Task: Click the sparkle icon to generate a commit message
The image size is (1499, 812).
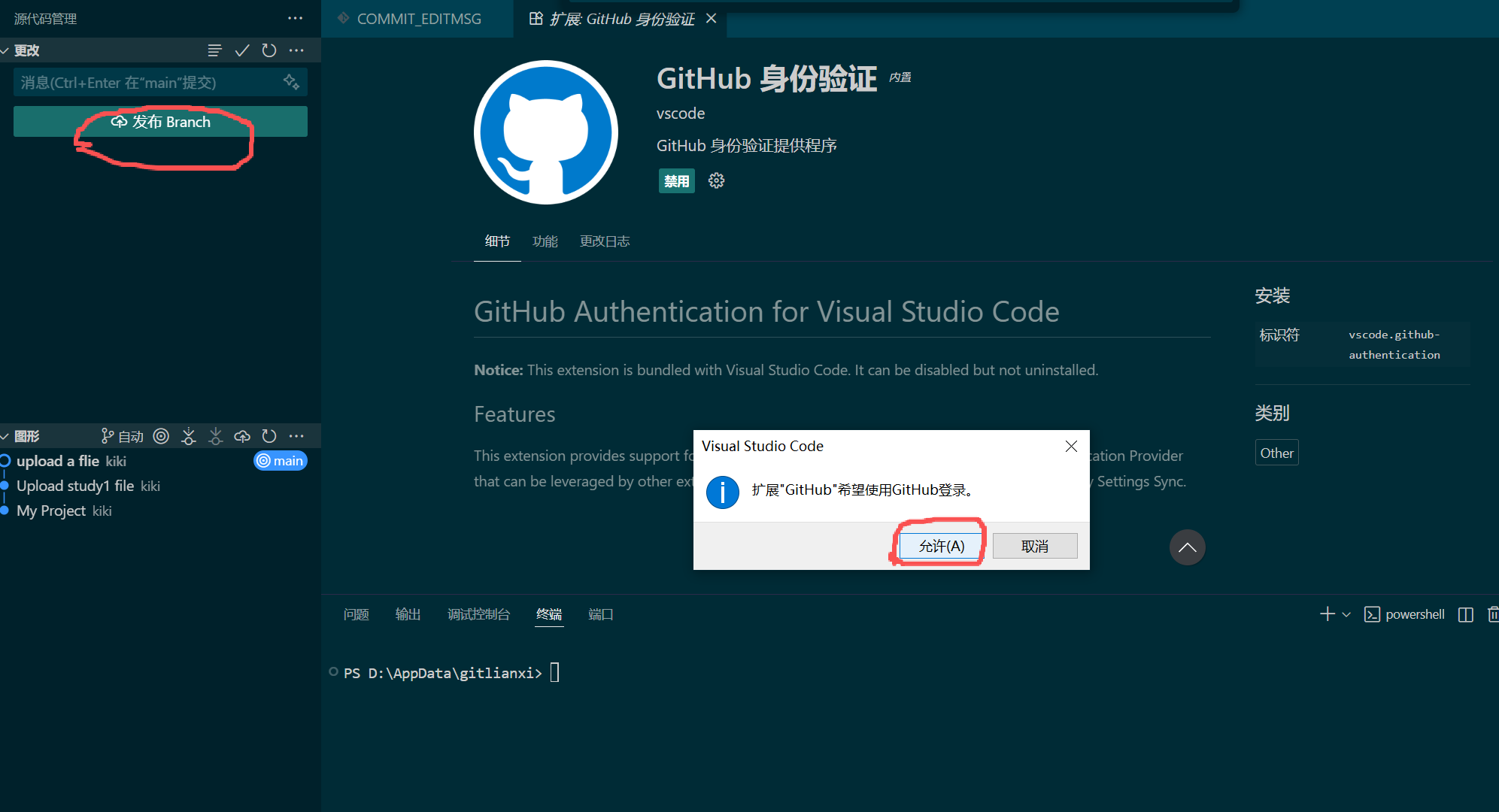Action: click(x=291, y=82)
